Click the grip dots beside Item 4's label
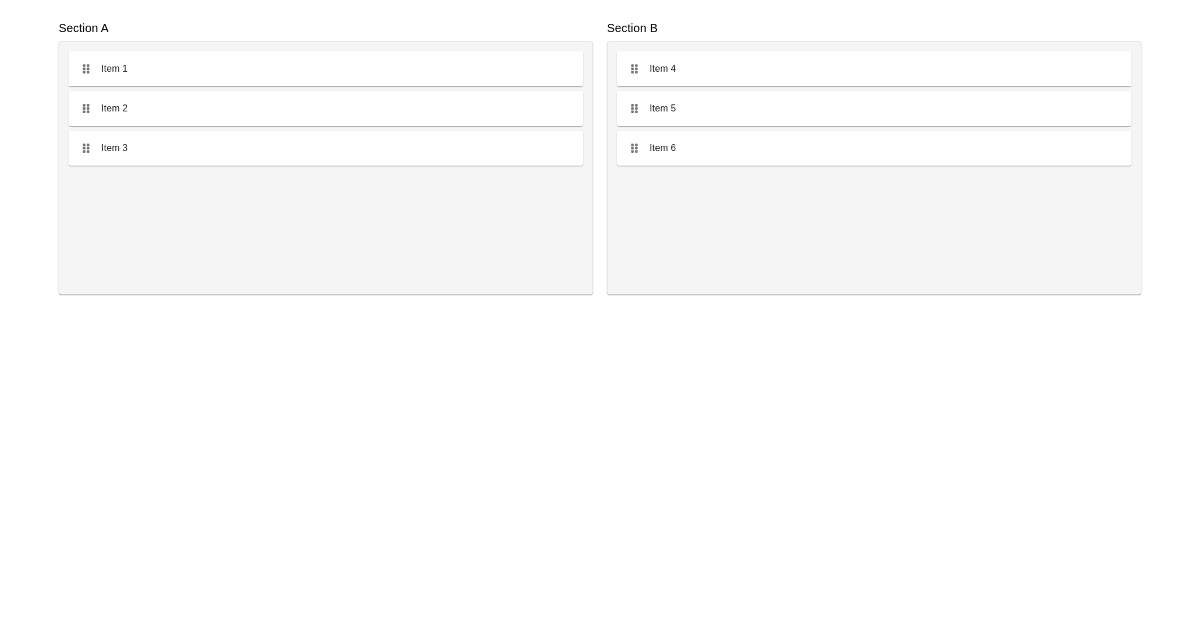Screen dimensions: 1200x630 tap(634, 68)
